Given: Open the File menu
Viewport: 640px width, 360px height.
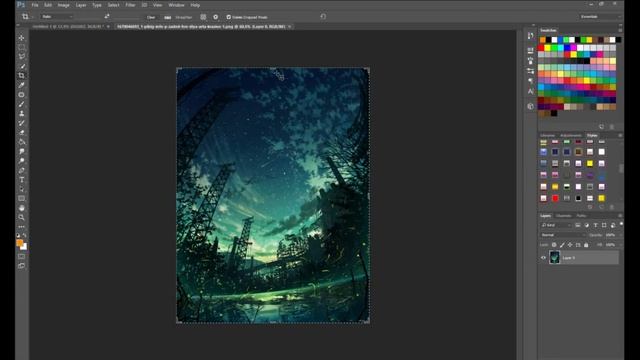Looking at the screenshot, I should coord(35,5).
